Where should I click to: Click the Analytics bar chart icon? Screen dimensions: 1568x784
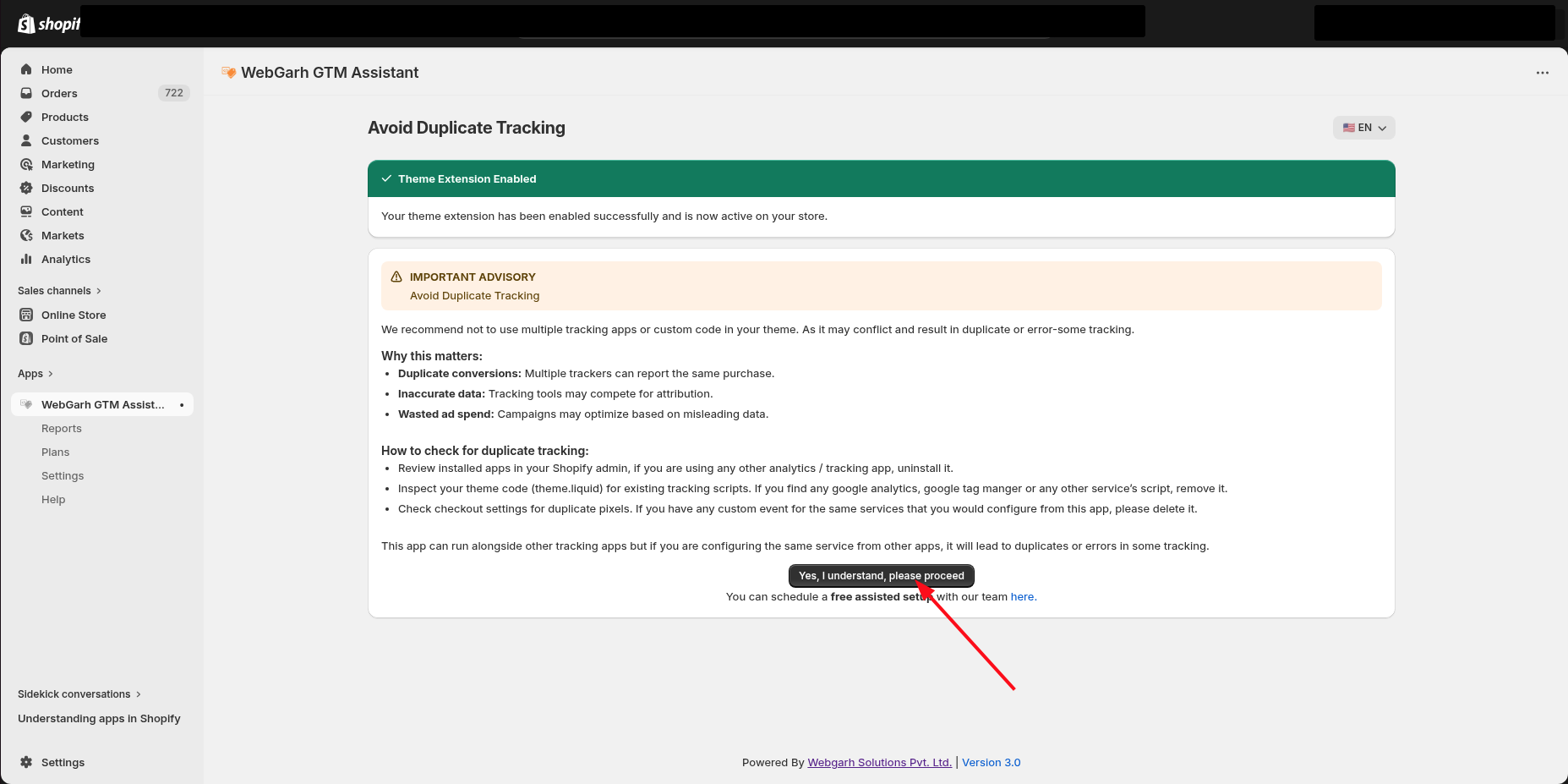pos(26,259)
